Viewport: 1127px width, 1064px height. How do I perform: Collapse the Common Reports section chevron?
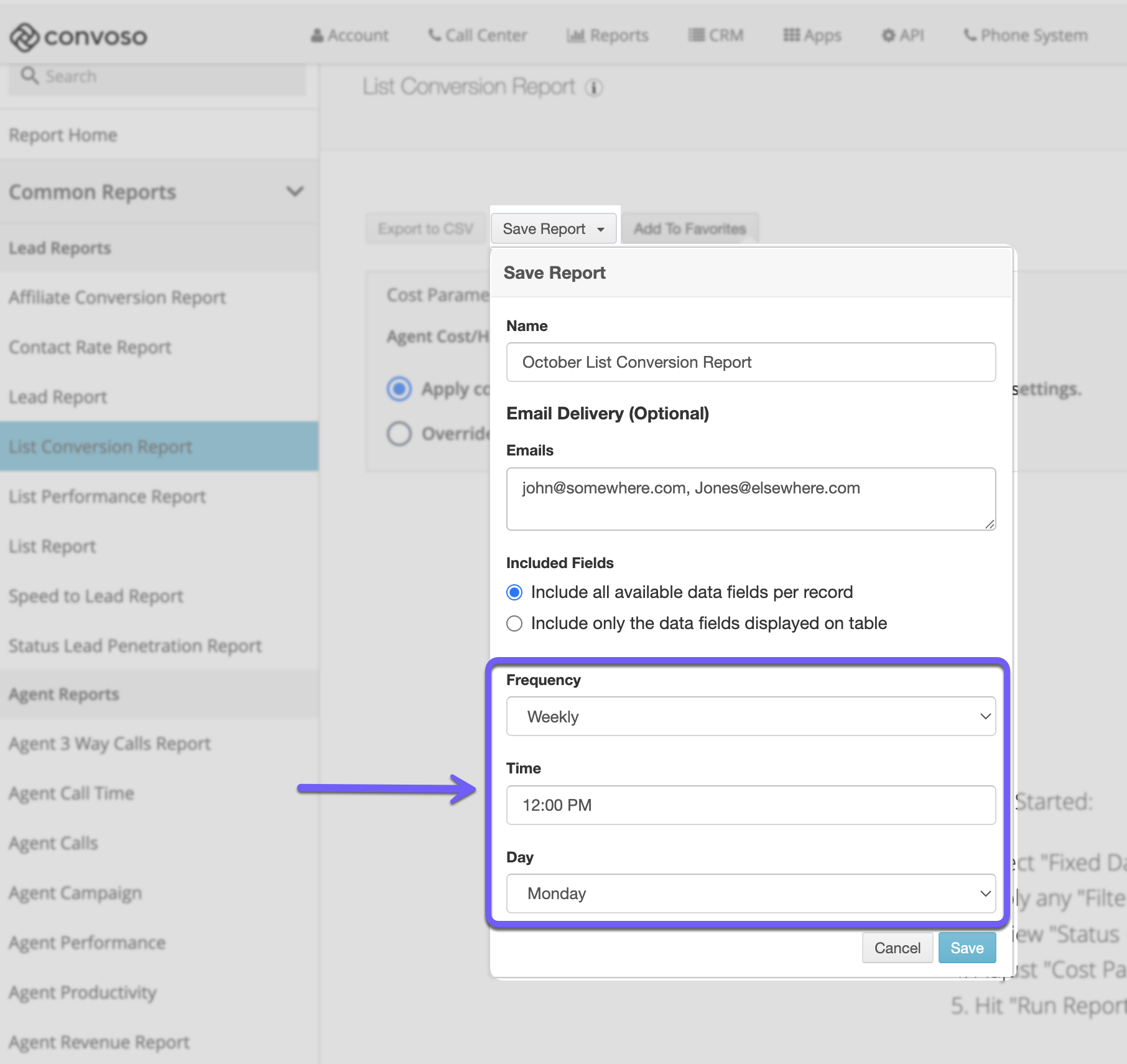coord(295,192)
